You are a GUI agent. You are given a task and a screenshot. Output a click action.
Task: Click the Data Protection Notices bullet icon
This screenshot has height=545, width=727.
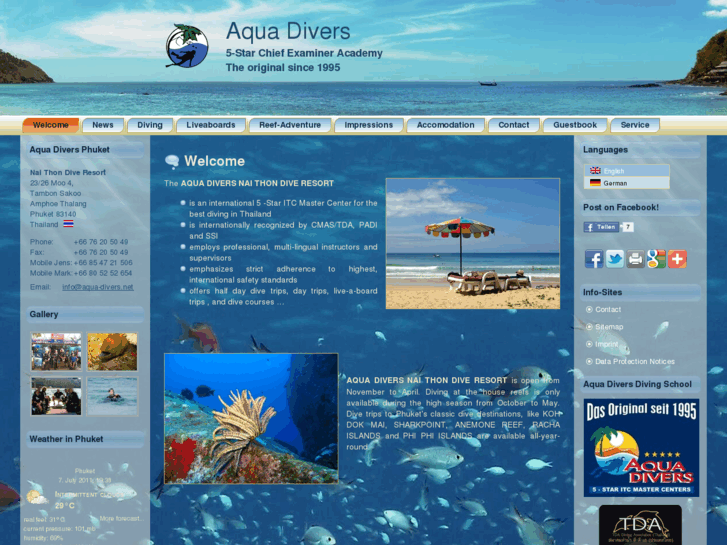click(x=589, y=361)
